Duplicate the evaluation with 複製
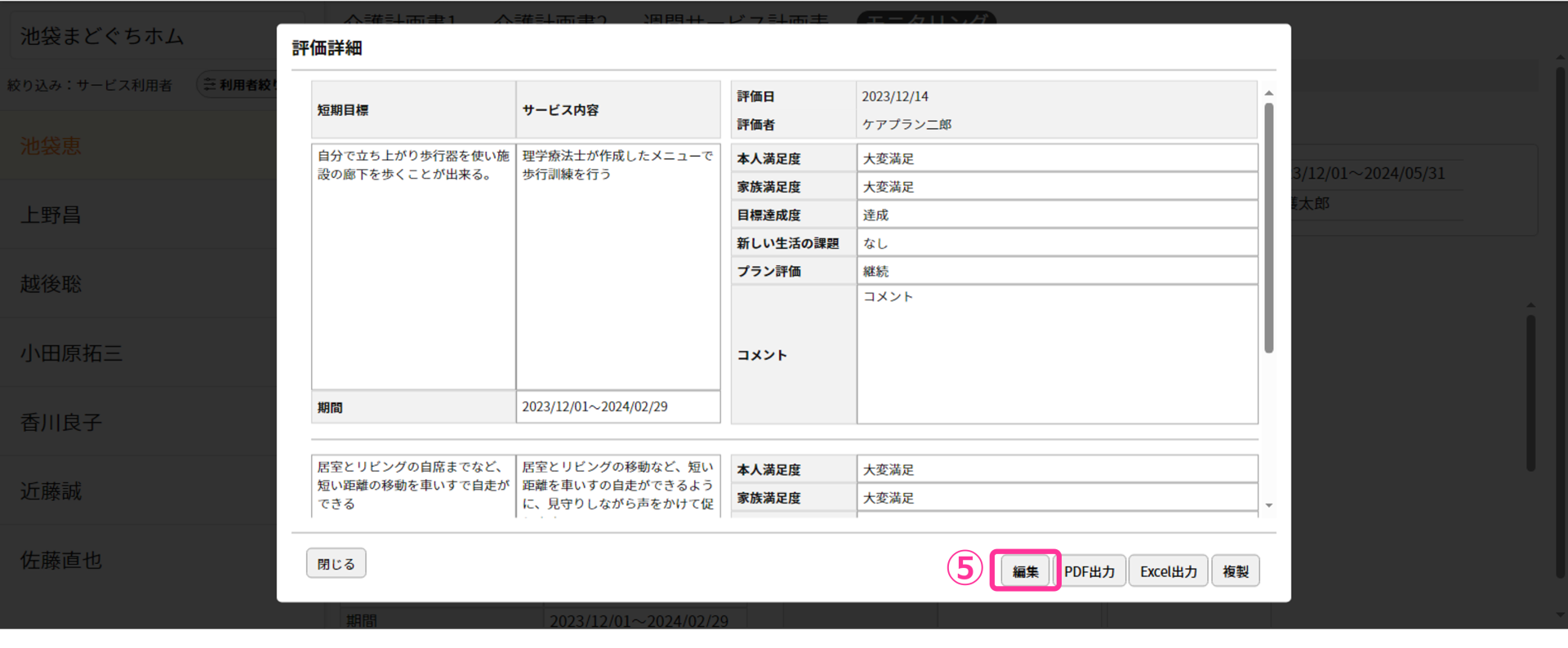Image resolution: width=1568 pixels, height=648 pixels. [x=1235, y=571]
